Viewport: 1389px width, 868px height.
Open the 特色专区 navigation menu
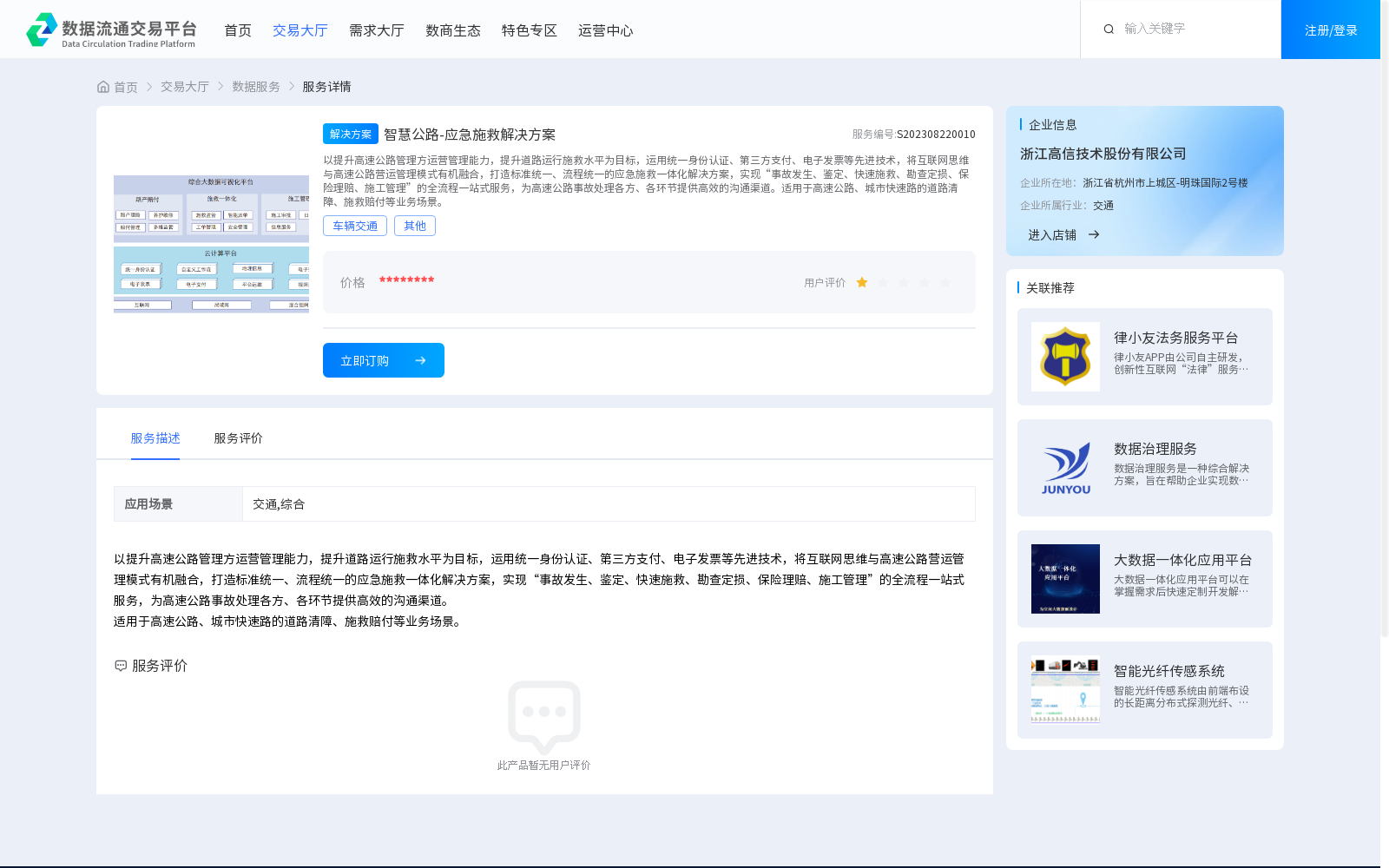point(530,30)
